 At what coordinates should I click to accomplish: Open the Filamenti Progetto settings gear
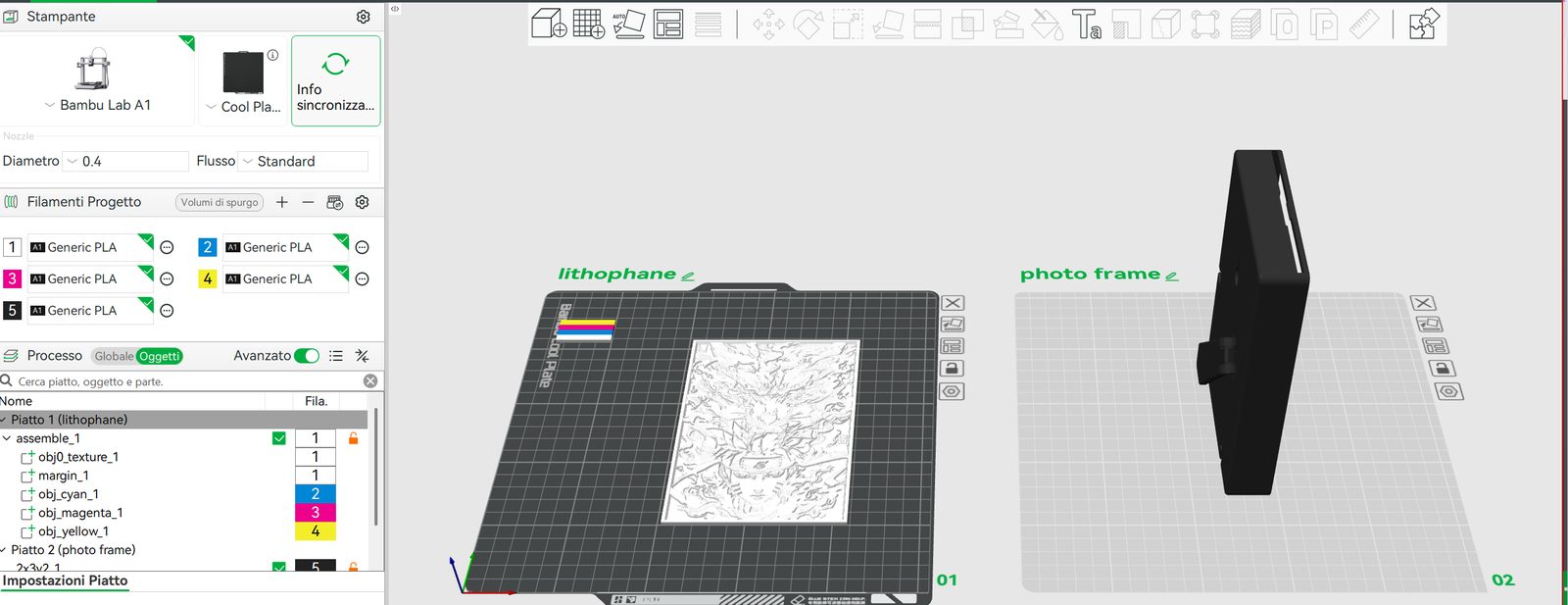(x=363, y=202)
